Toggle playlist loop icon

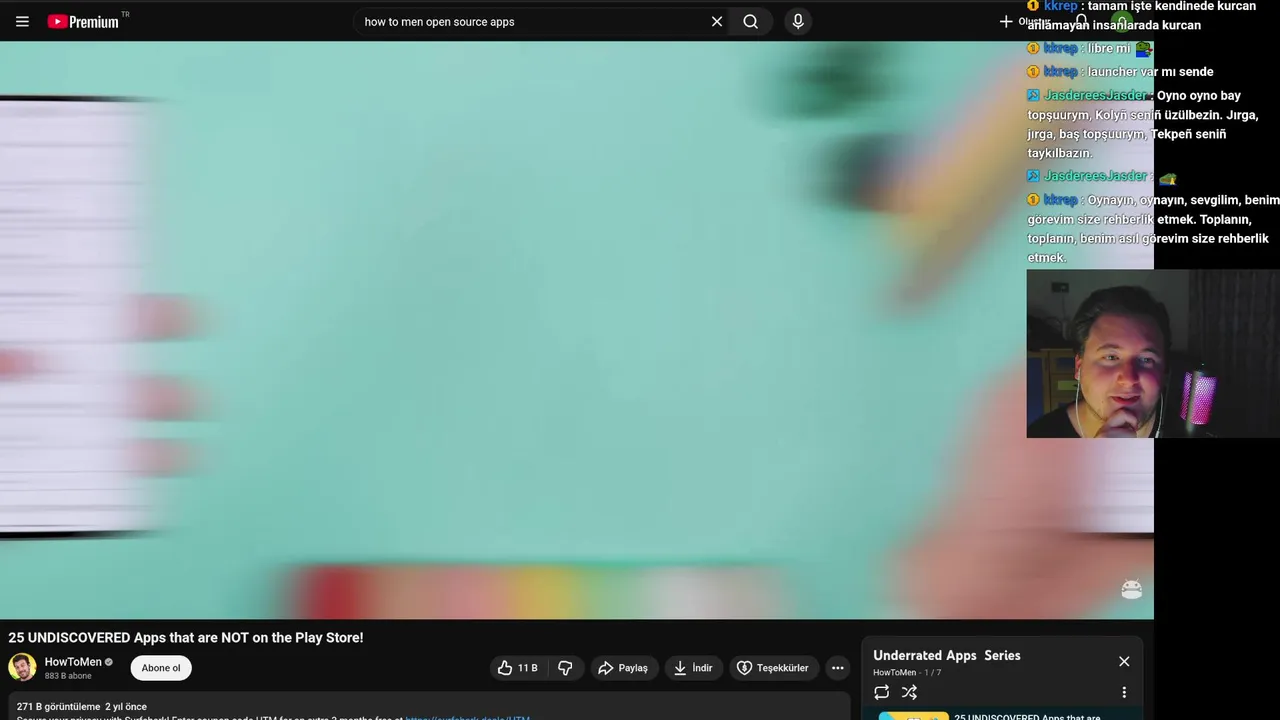881,692
